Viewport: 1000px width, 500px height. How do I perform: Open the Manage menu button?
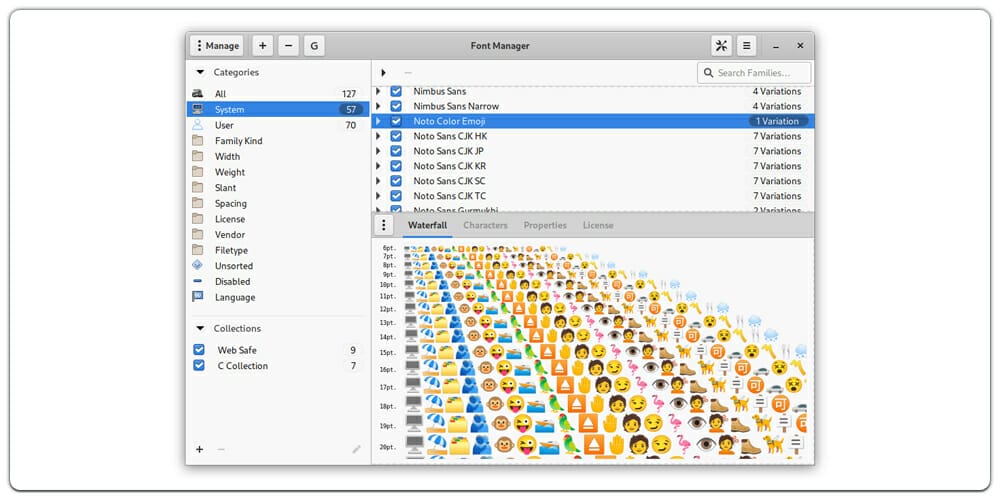point(217,46)
